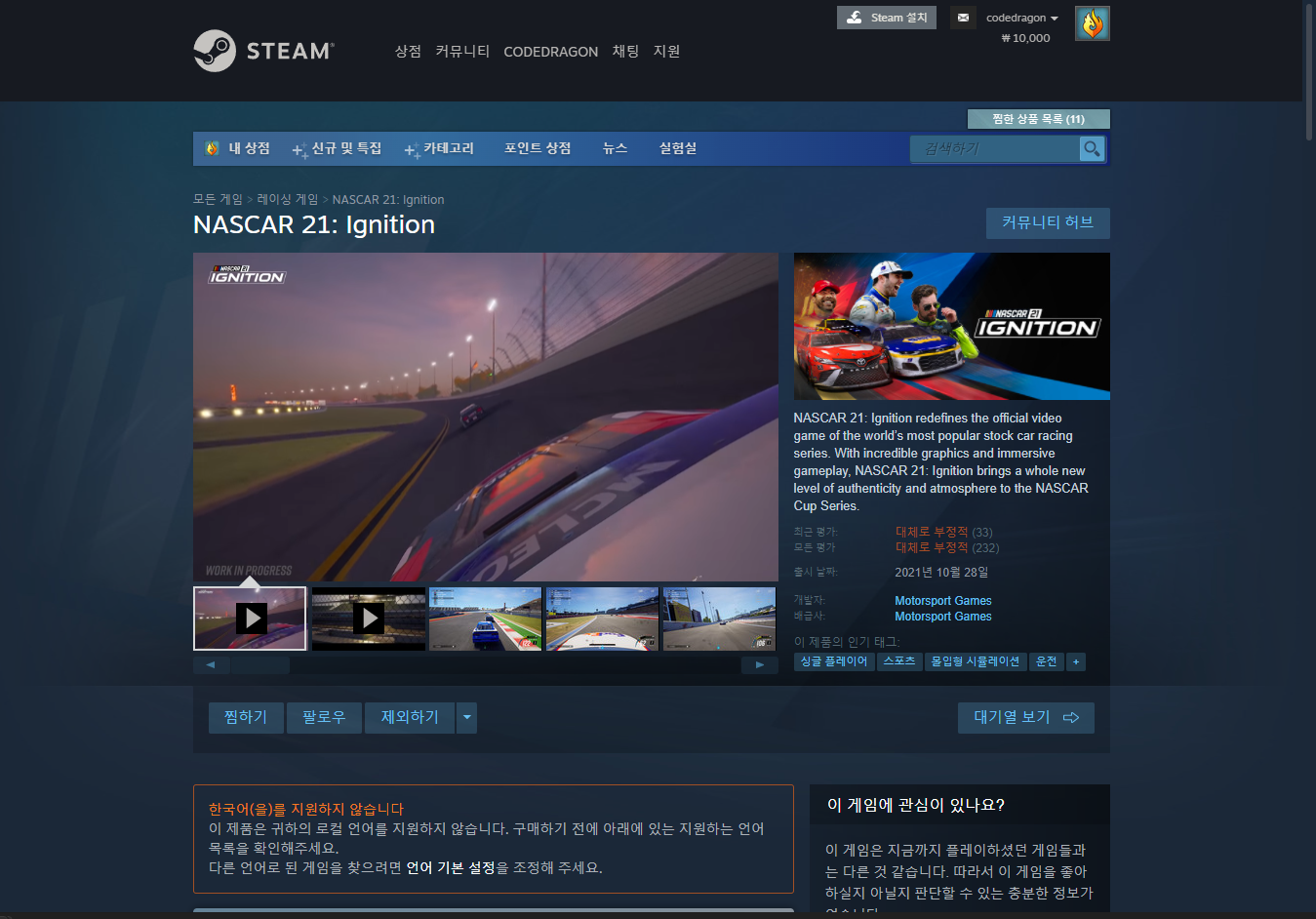Click the left arrow of thumbnail strip
Image resolution: width=1316 pixels, height=919 pixels.
211,664
